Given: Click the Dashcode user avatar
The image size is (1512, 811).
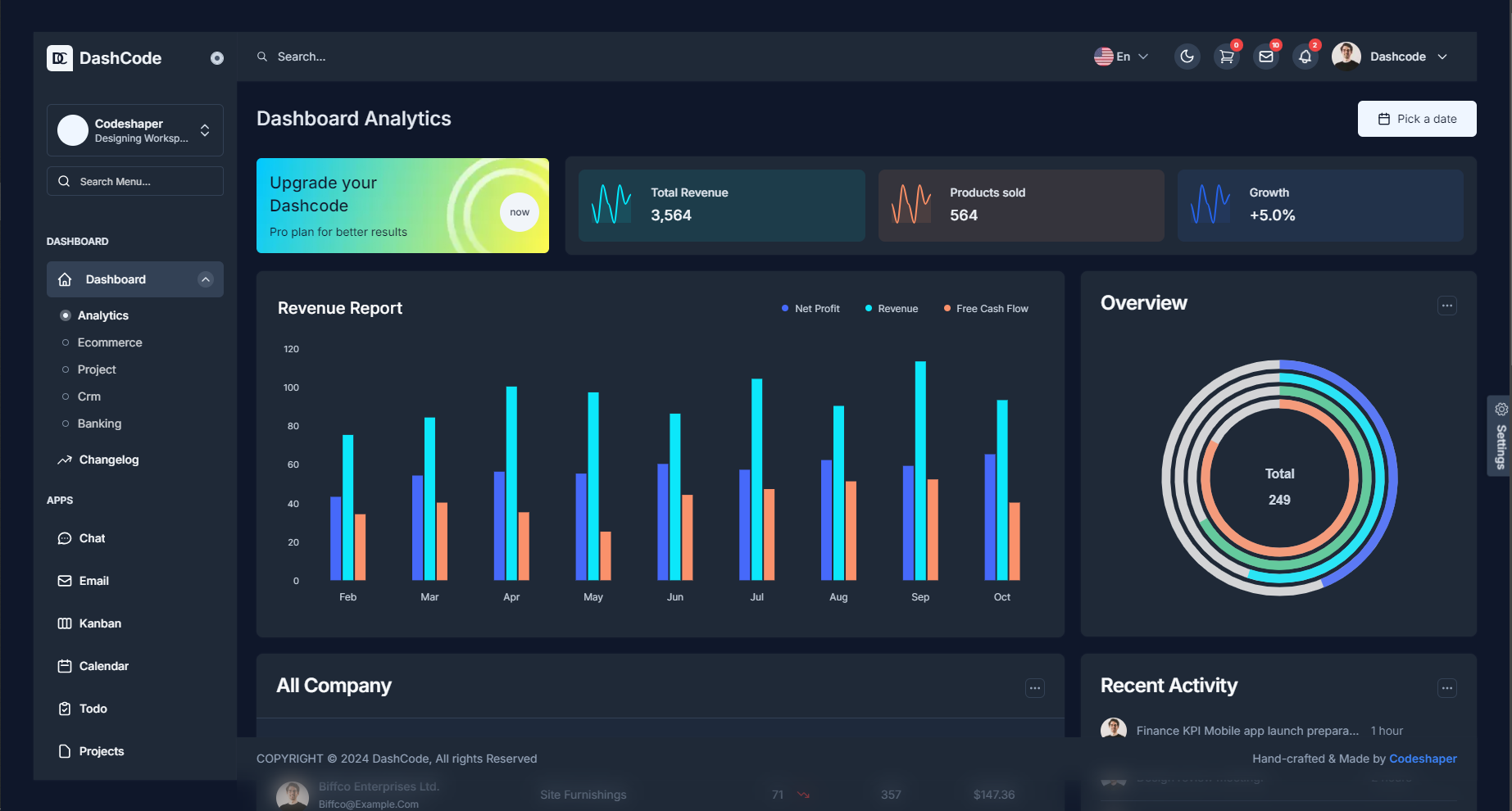Looking at the screenshot, I should click(x=1346, y=57).
